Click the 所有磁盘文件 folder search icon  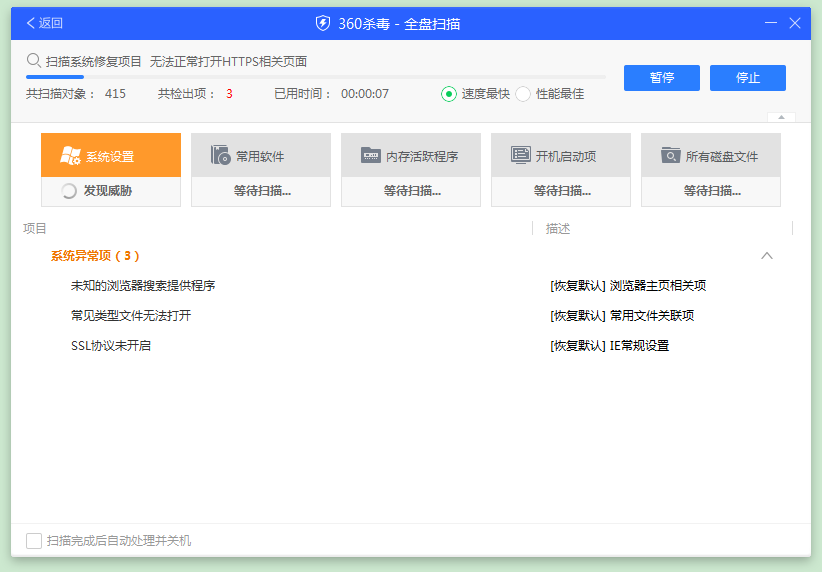tap(670, 155)
